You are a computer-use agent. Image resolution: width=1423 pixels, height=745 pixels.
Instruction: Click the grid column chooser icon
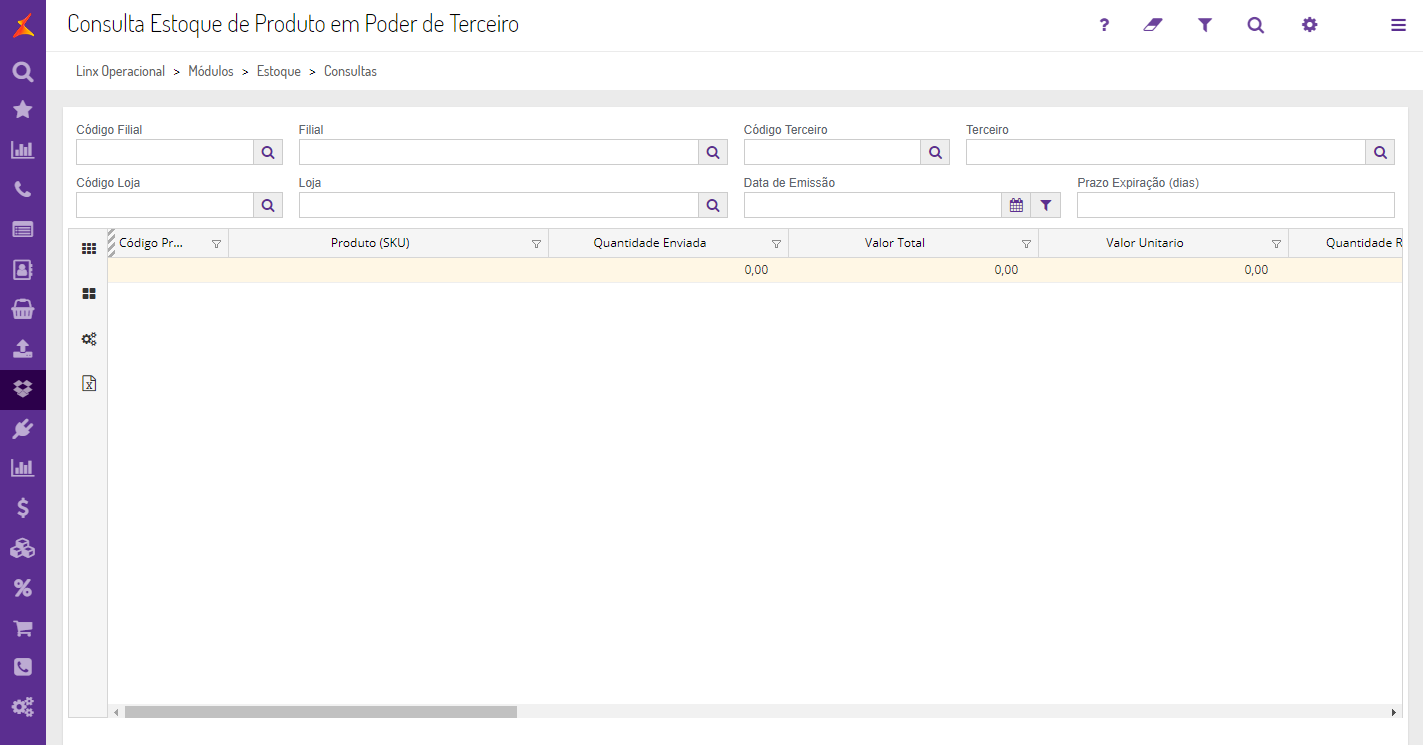coord(89,248)
